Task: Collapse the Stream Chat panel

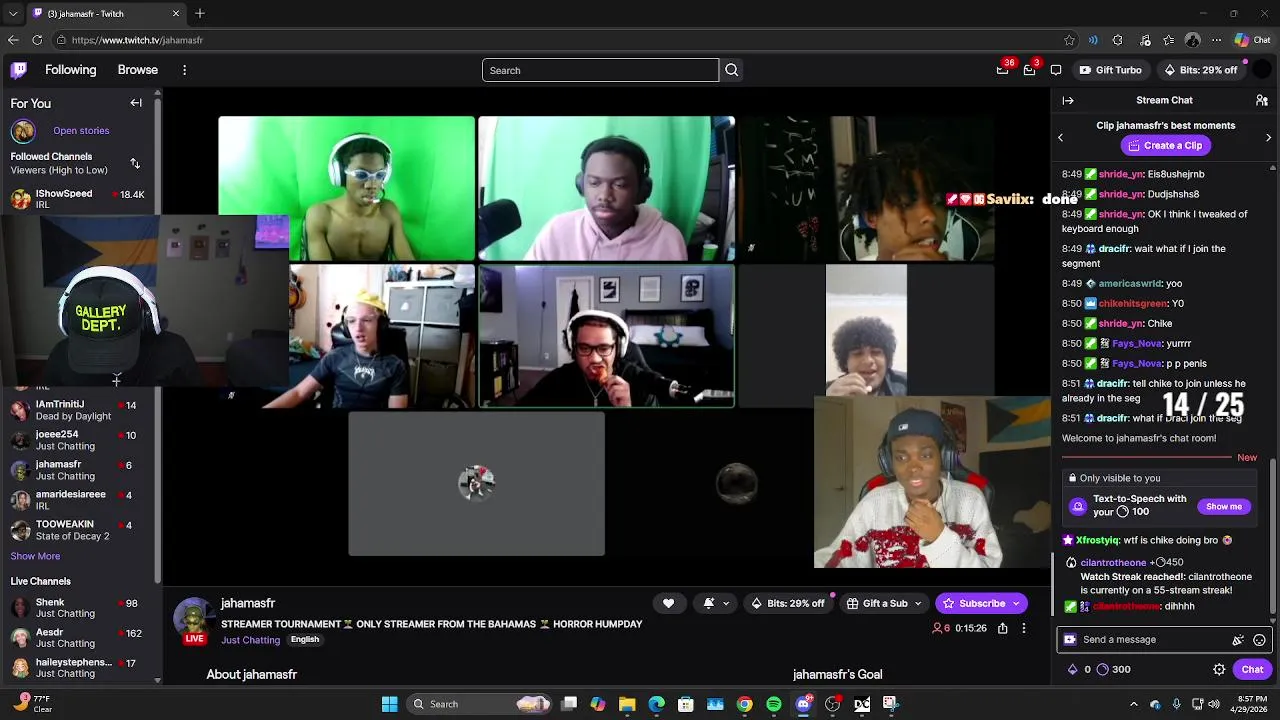Action: (1068, 100)
